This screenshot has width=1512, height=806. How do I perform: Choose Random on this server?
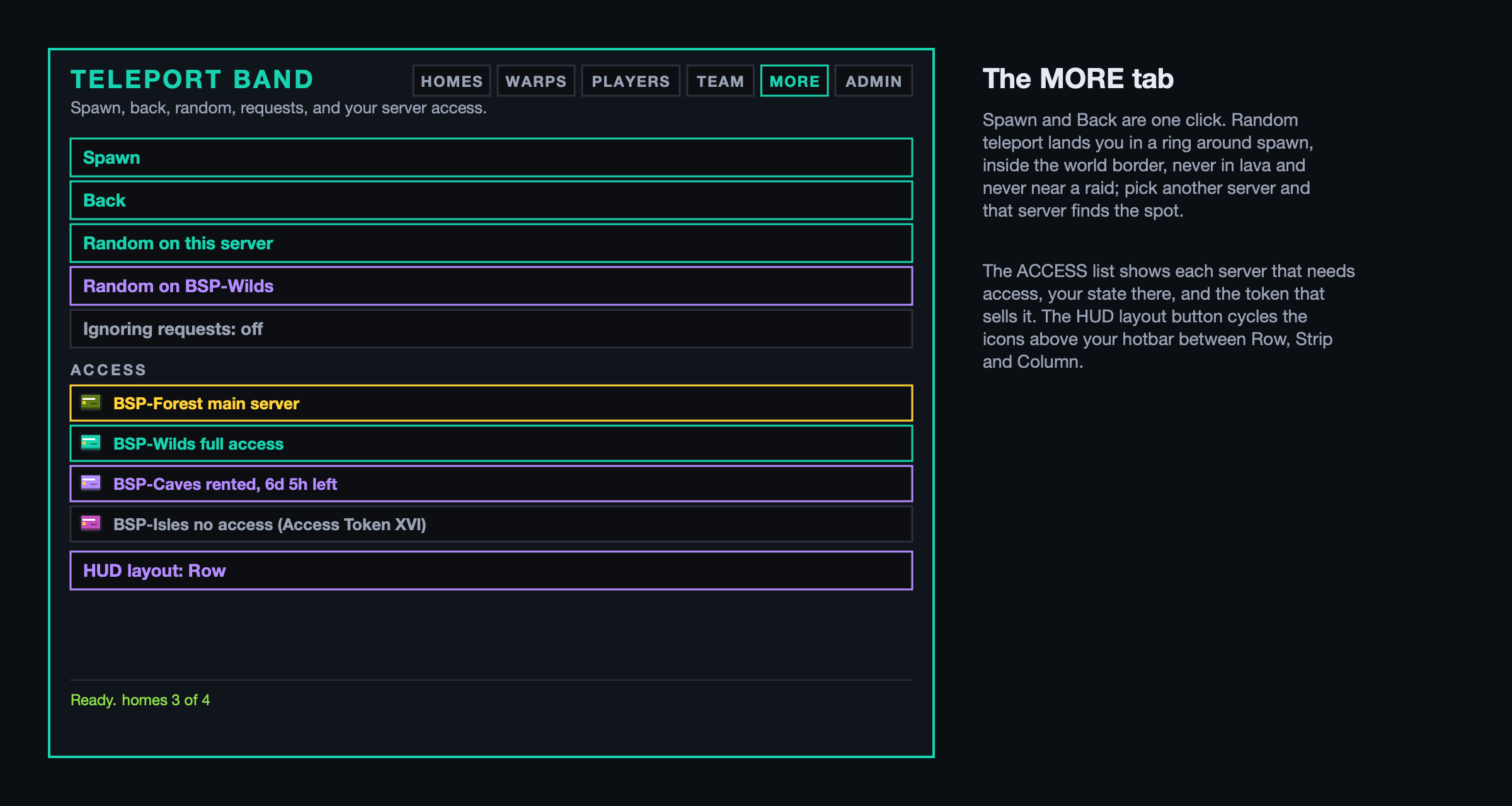click(x=491, y=243)
